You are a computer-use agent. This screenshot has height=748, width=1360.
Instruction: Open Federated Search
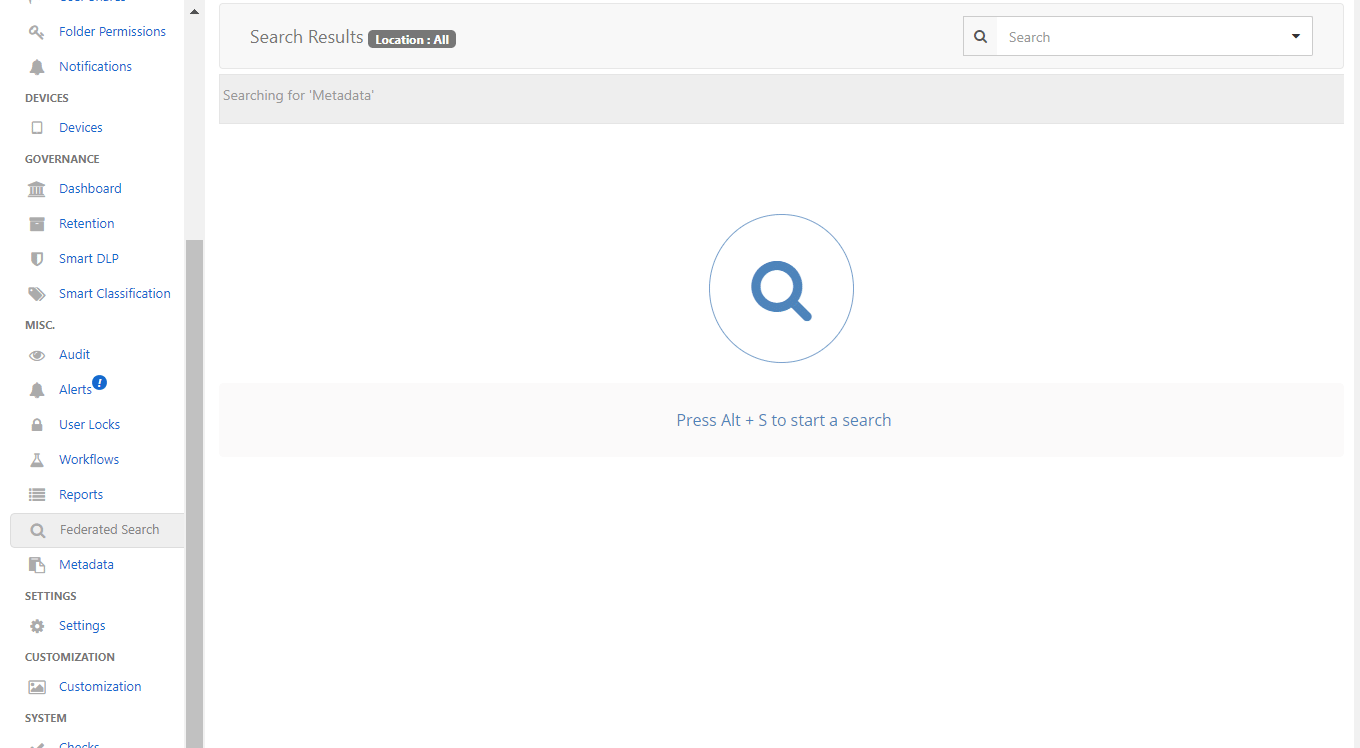109,529
